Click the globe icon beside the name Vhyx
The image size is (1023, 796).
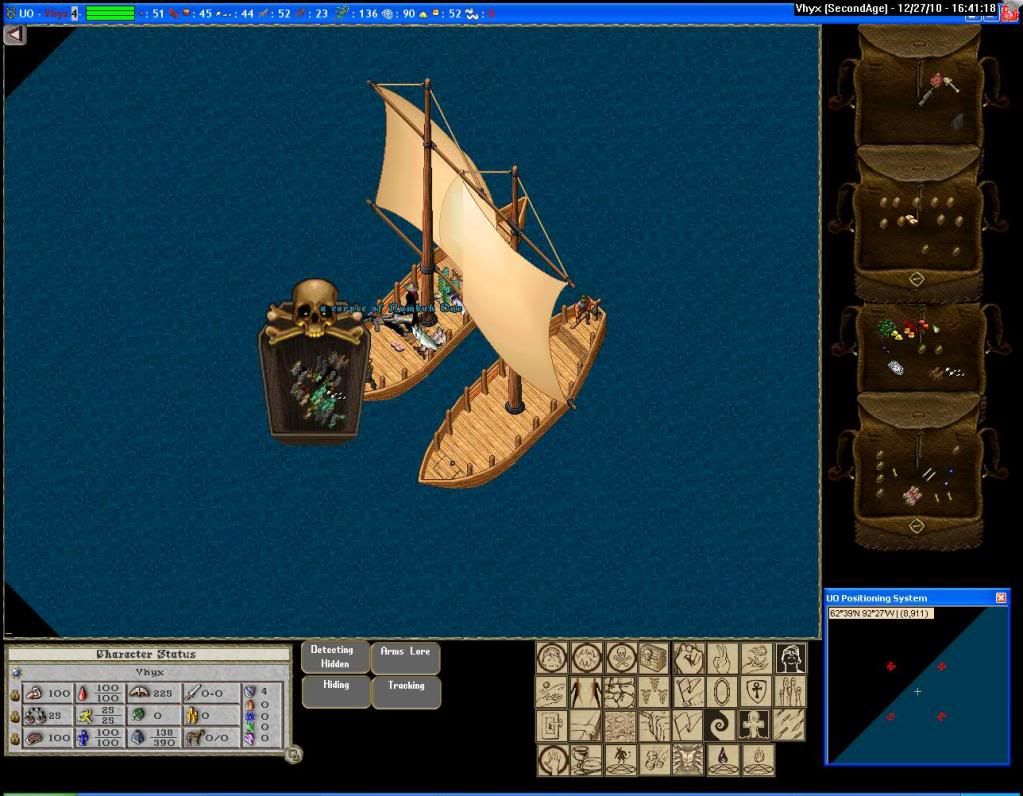point(16,672)
